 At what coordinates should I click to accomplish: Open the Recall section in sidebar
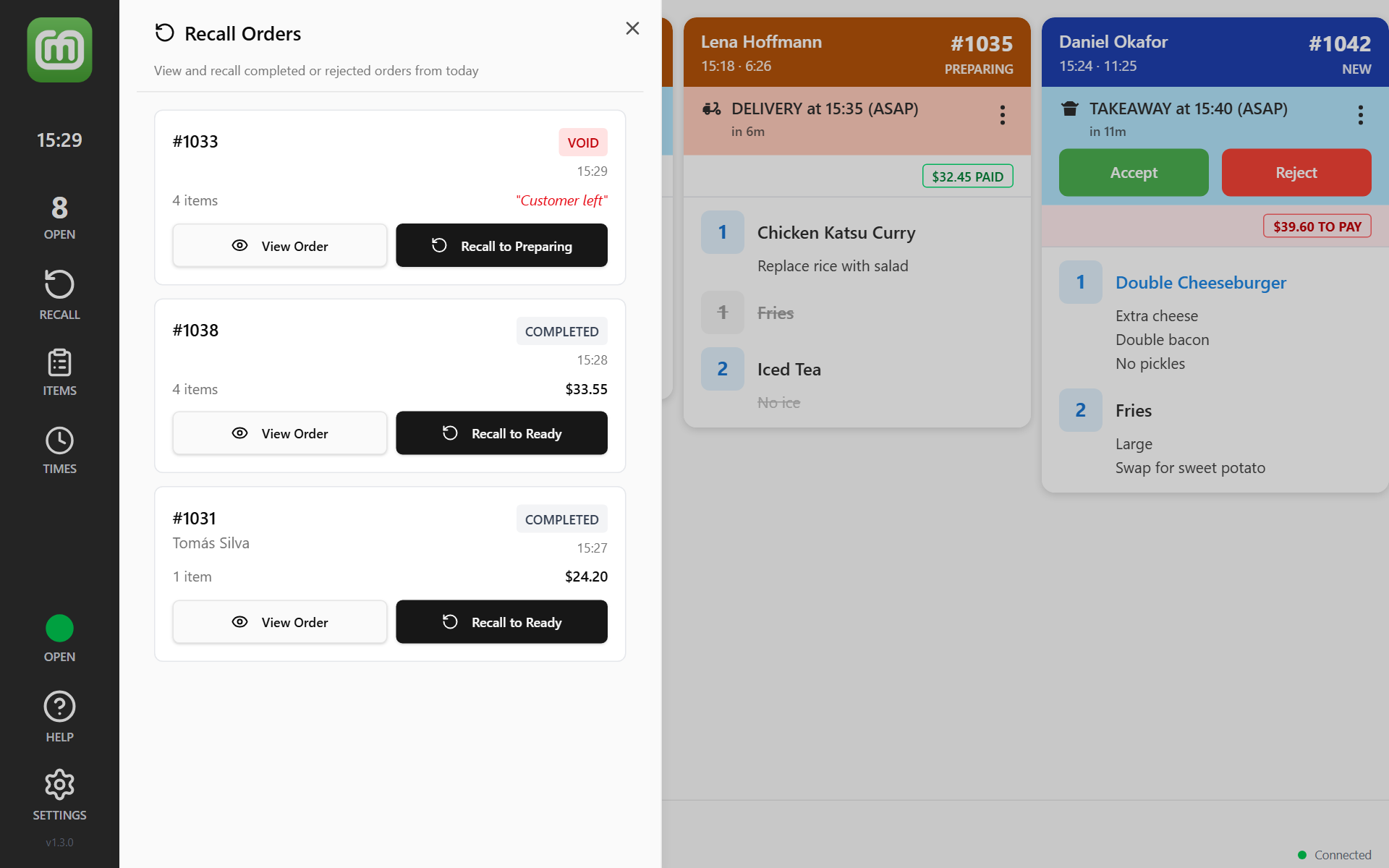(59, 294)
